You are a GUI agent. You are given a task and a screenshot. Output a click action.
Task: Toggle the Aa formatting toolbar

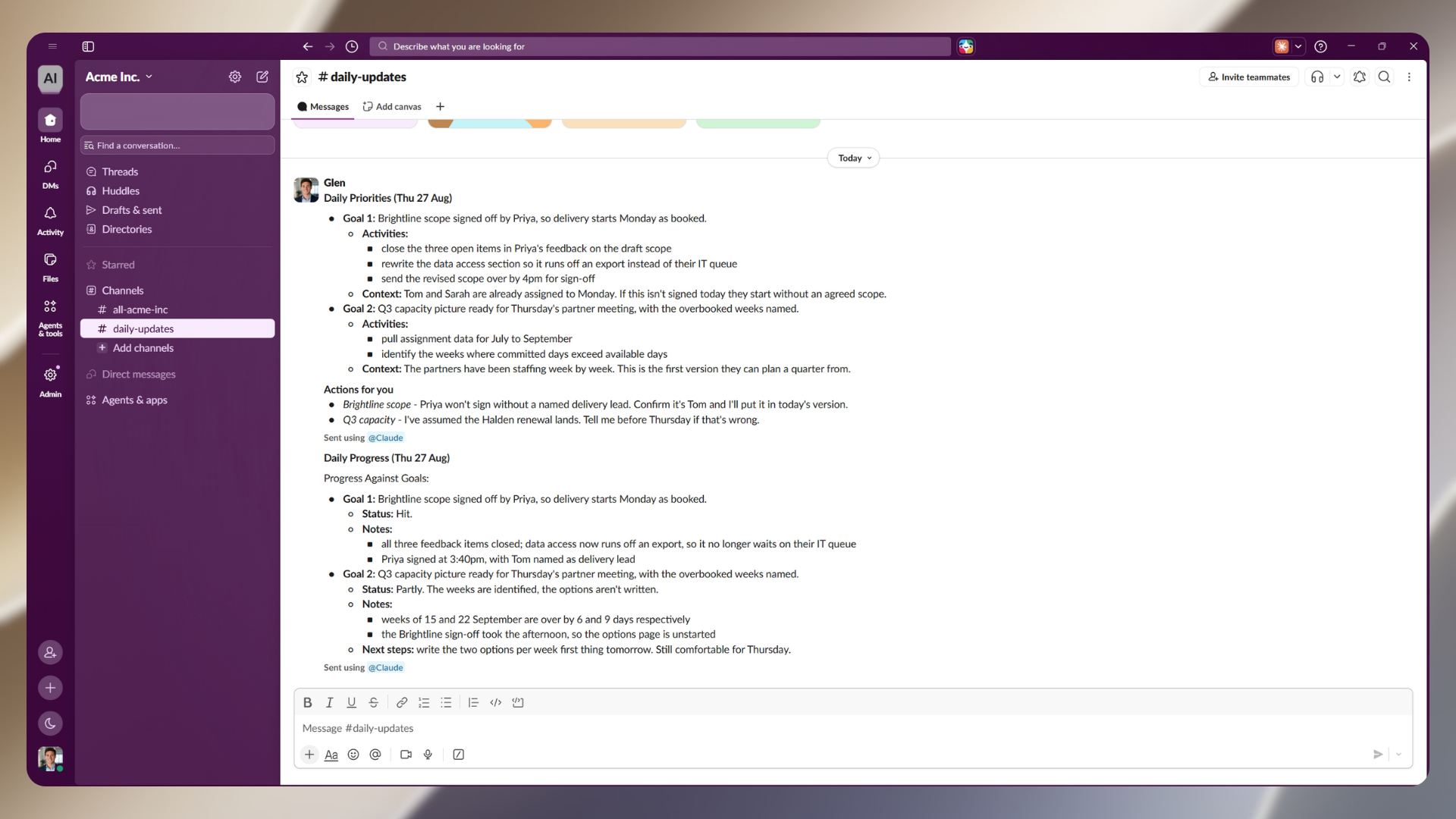click(x=331, y=755)
